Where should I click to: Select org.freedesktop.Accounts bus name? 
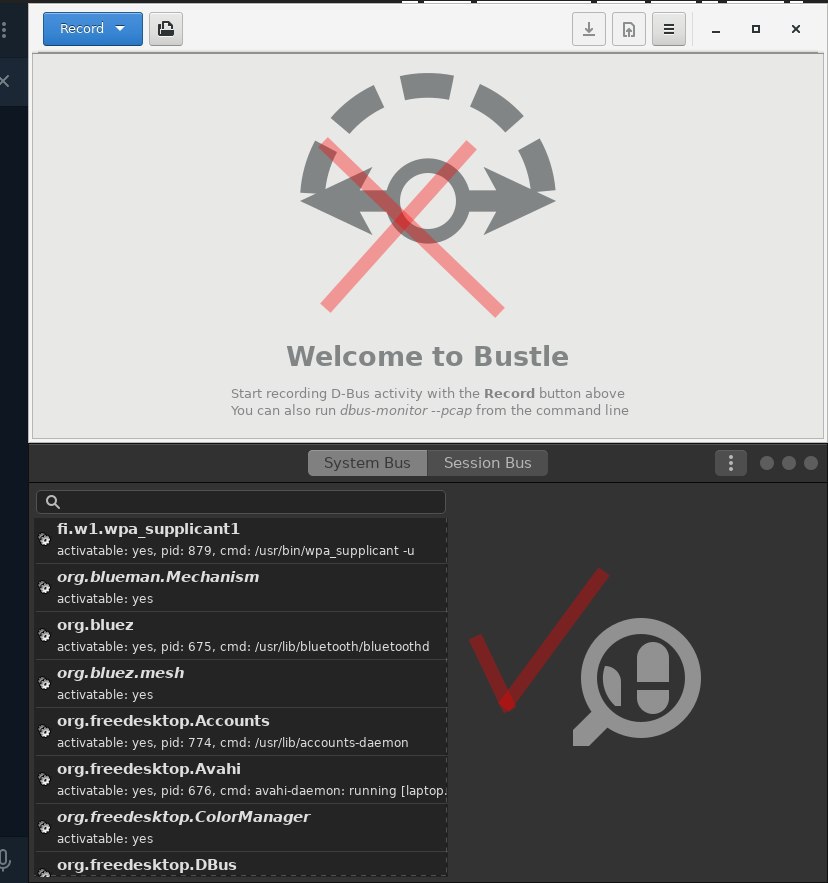pos(241,731)
